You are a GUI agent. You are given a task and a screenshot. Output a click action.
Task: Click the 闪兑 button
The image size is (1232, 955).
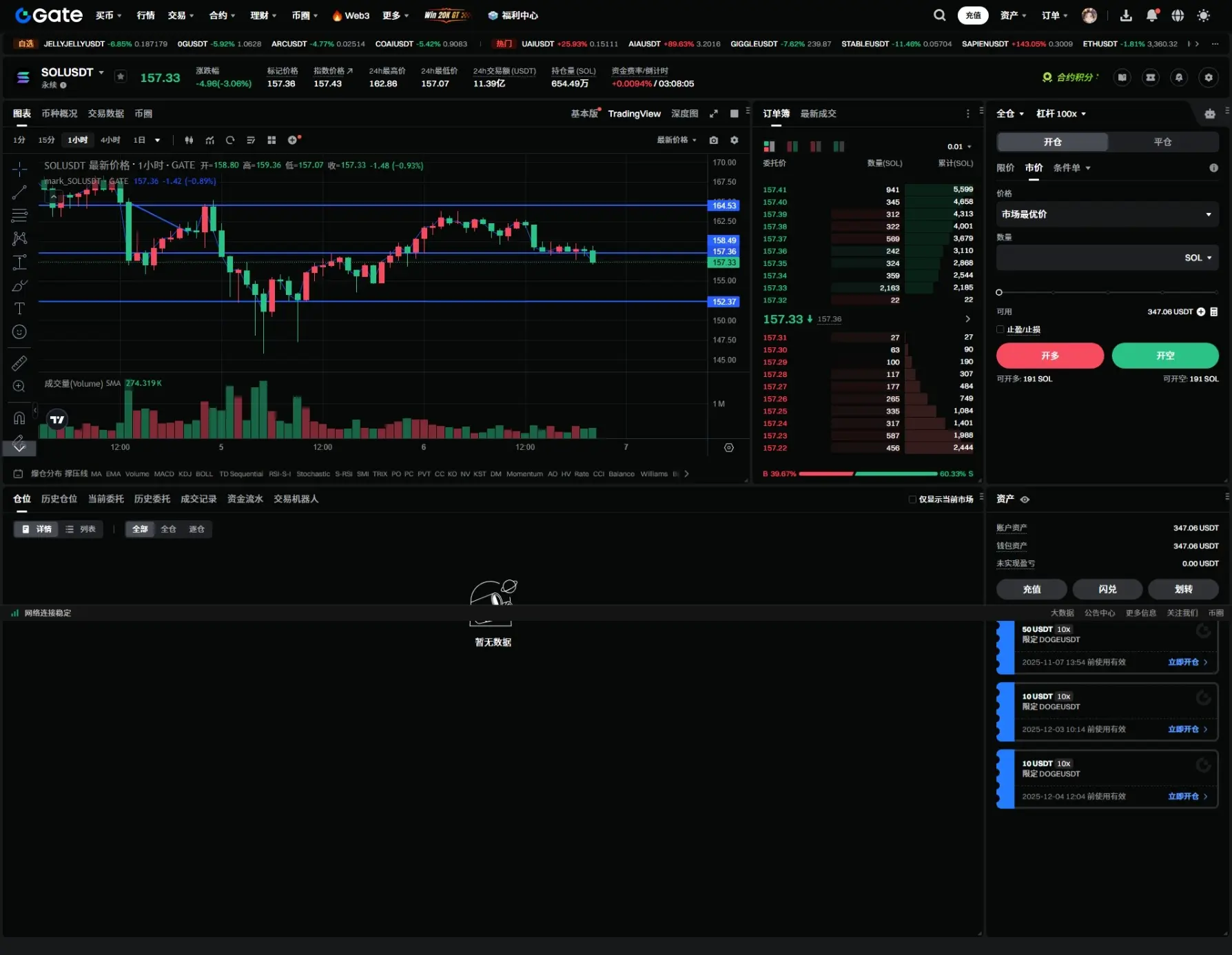[1108, 589]
